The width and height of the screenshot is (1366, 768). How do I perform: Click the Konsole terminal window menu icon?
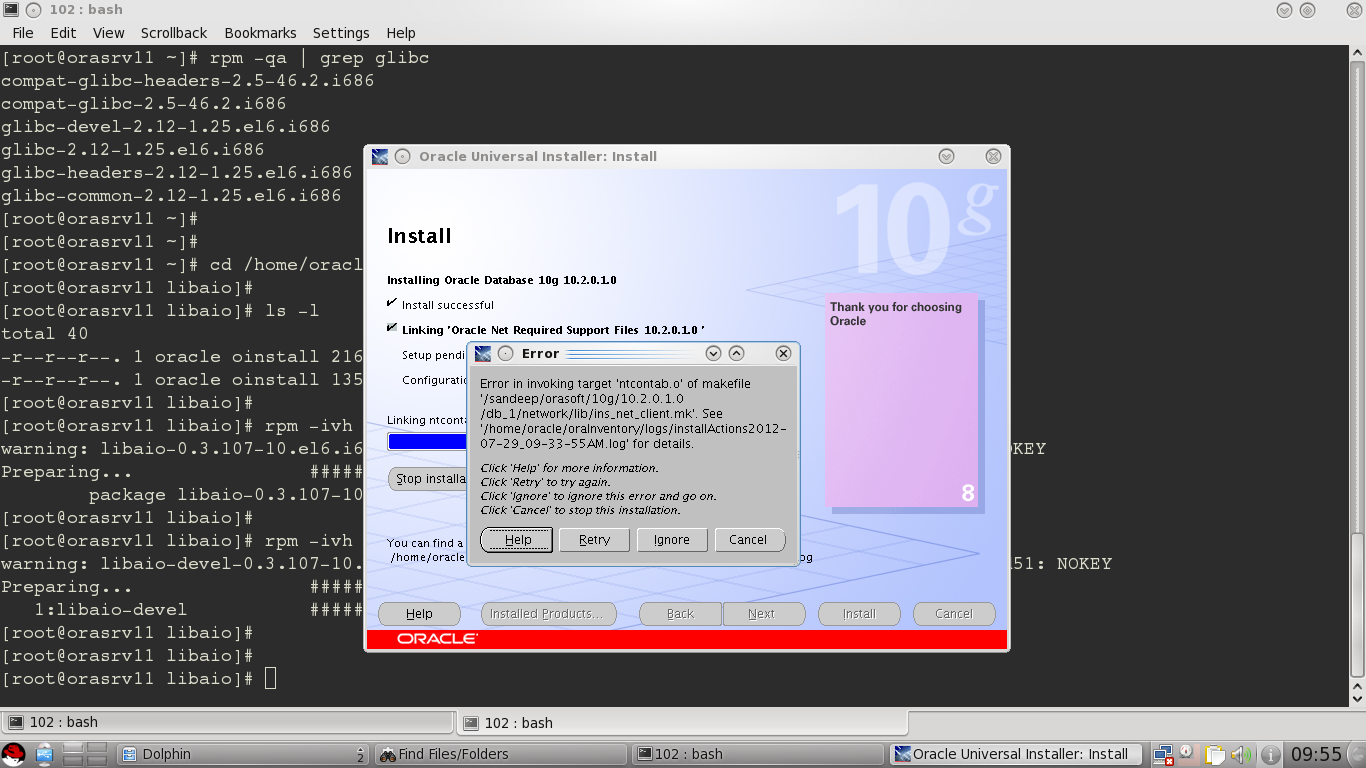(10, 10)
